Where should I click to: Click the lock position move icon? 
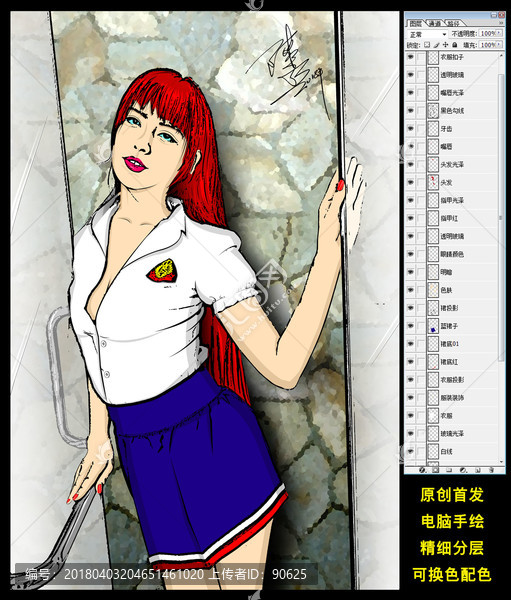click(x=445, y=45)
